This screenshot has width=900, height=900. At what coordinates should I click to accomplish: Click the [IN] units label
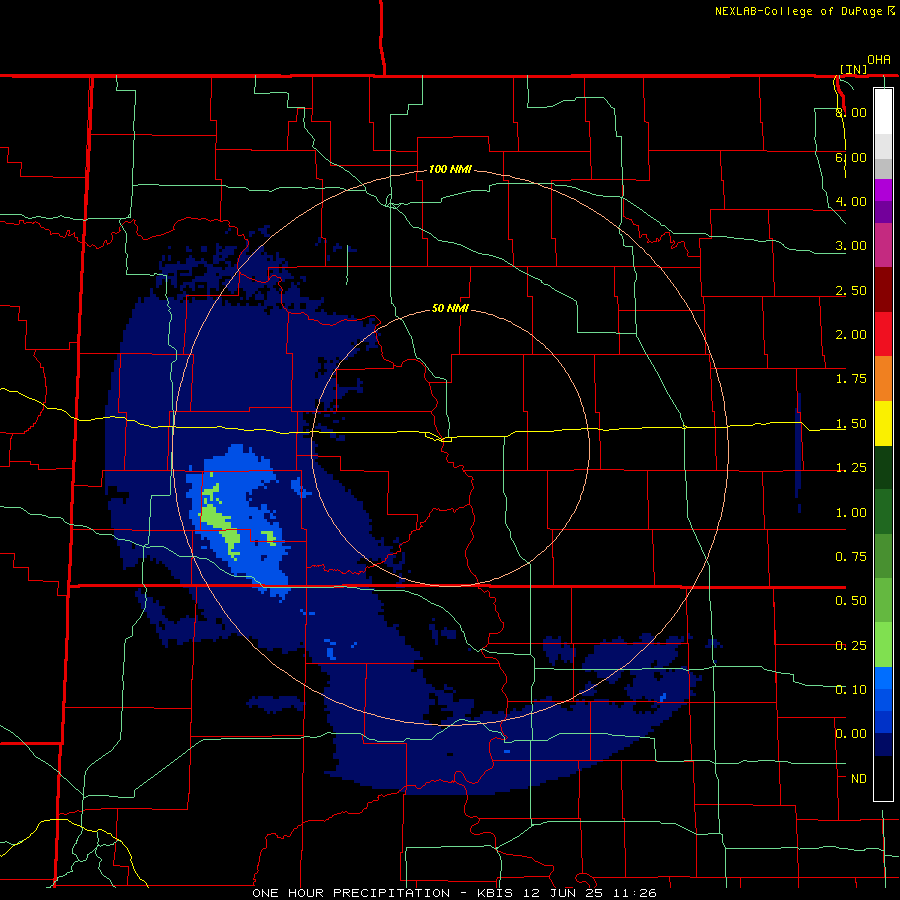coord(854,69)
